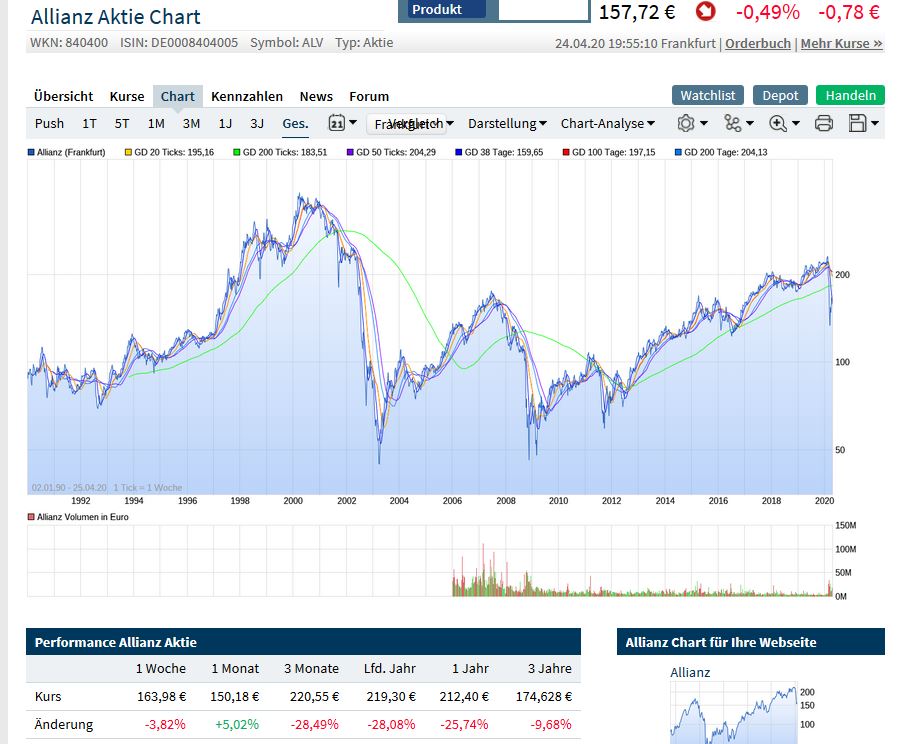Select the Chart tab
This screenshot has height=744, width=899.
click(178, 96)
